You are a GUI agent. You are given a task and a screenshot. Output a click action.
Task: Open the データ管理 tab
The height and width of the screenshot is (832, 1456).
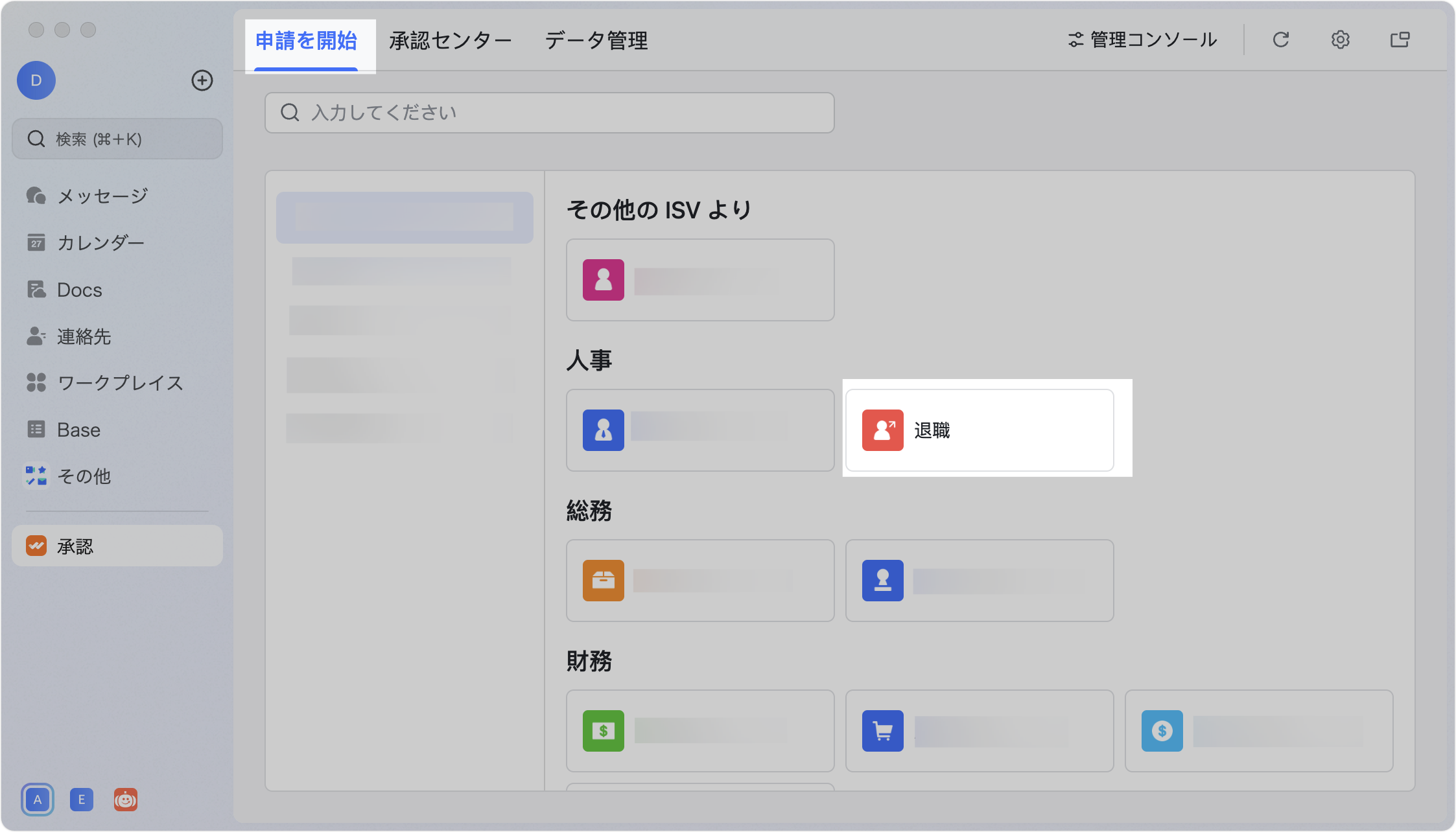click(x=596, y=41)
